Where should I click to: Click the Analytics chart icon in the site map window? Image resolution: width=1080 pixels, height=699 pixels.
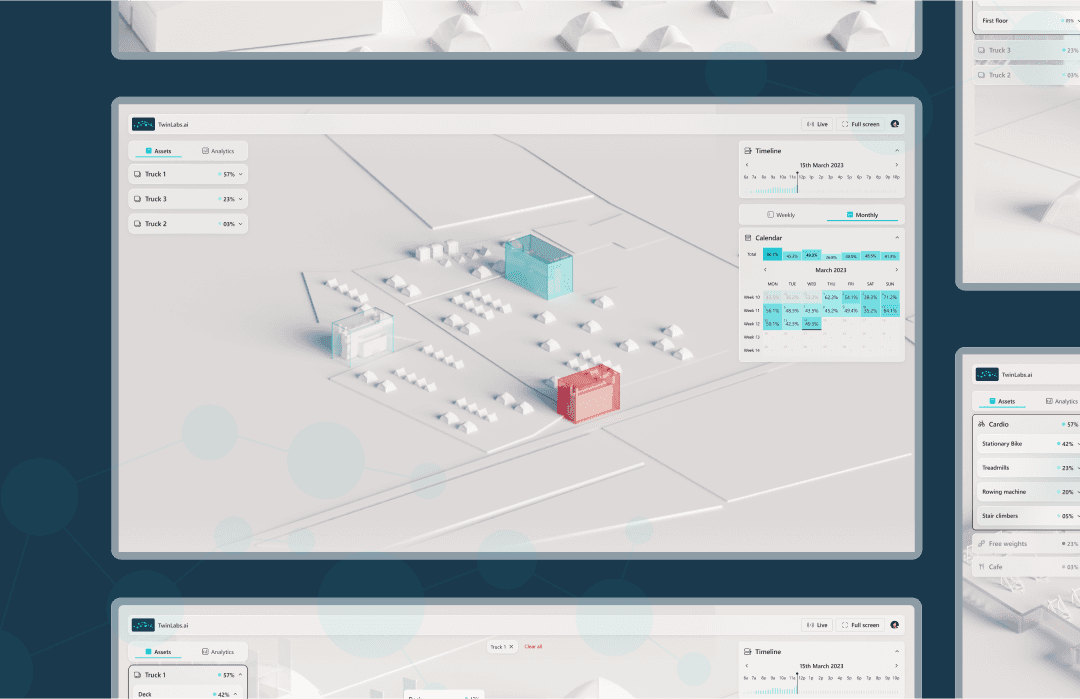click(x=205, y=151)
